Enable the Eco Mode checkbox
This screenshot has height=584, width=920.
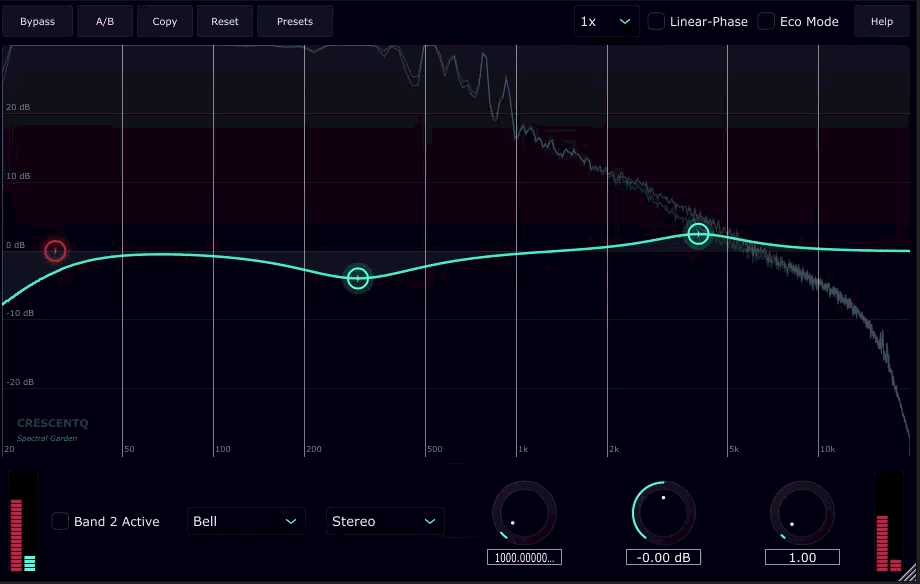pyautogui.click(x=766, y=21)
